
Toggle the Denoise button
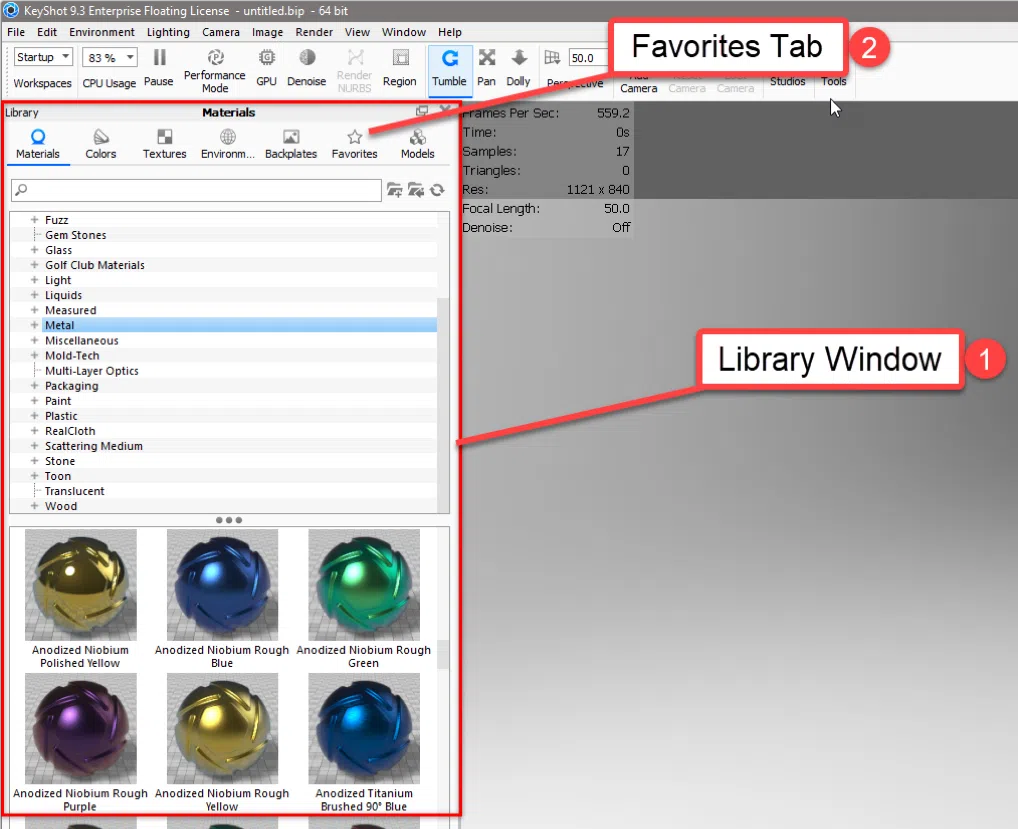point(306,68)
